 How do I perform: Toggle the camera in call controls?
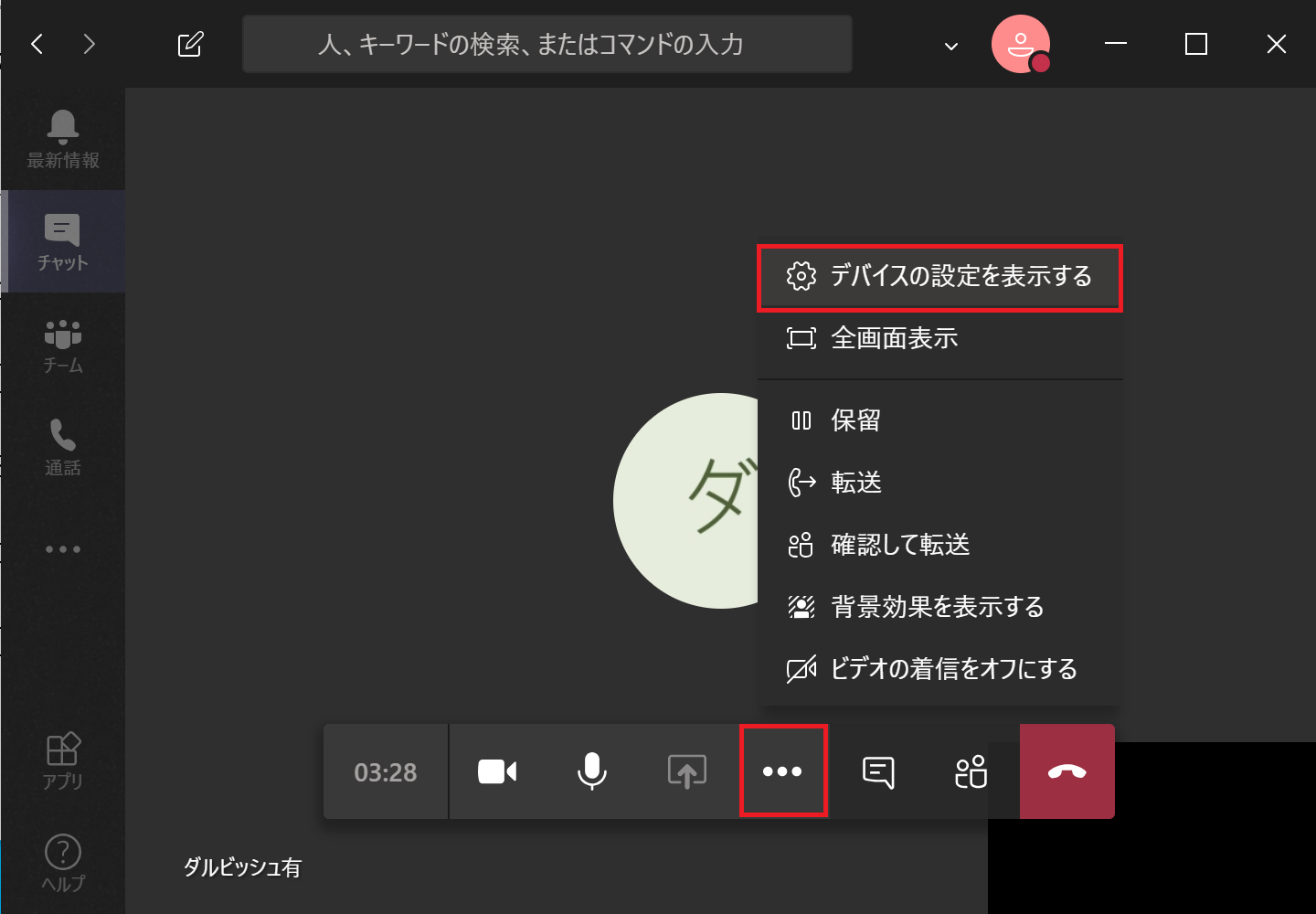(497, 771)
